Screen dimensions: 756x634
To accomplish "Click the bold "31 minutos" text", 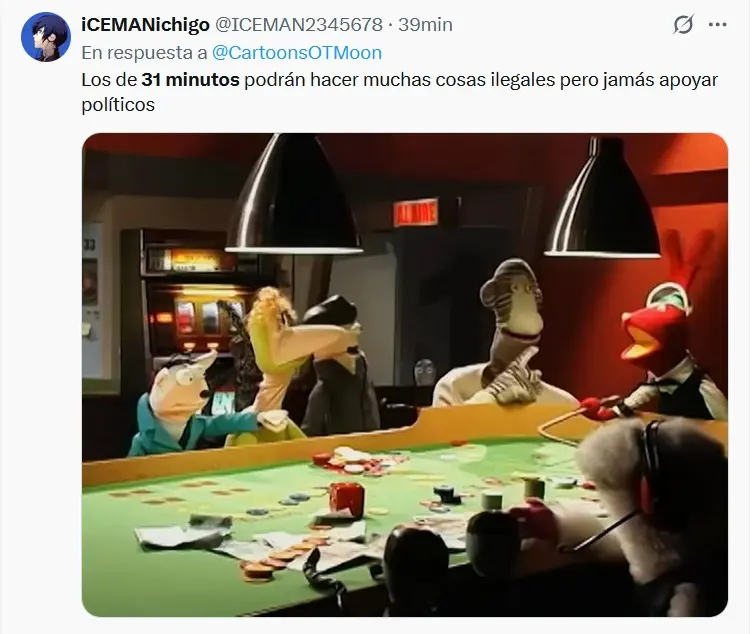I will pos(190,80).
